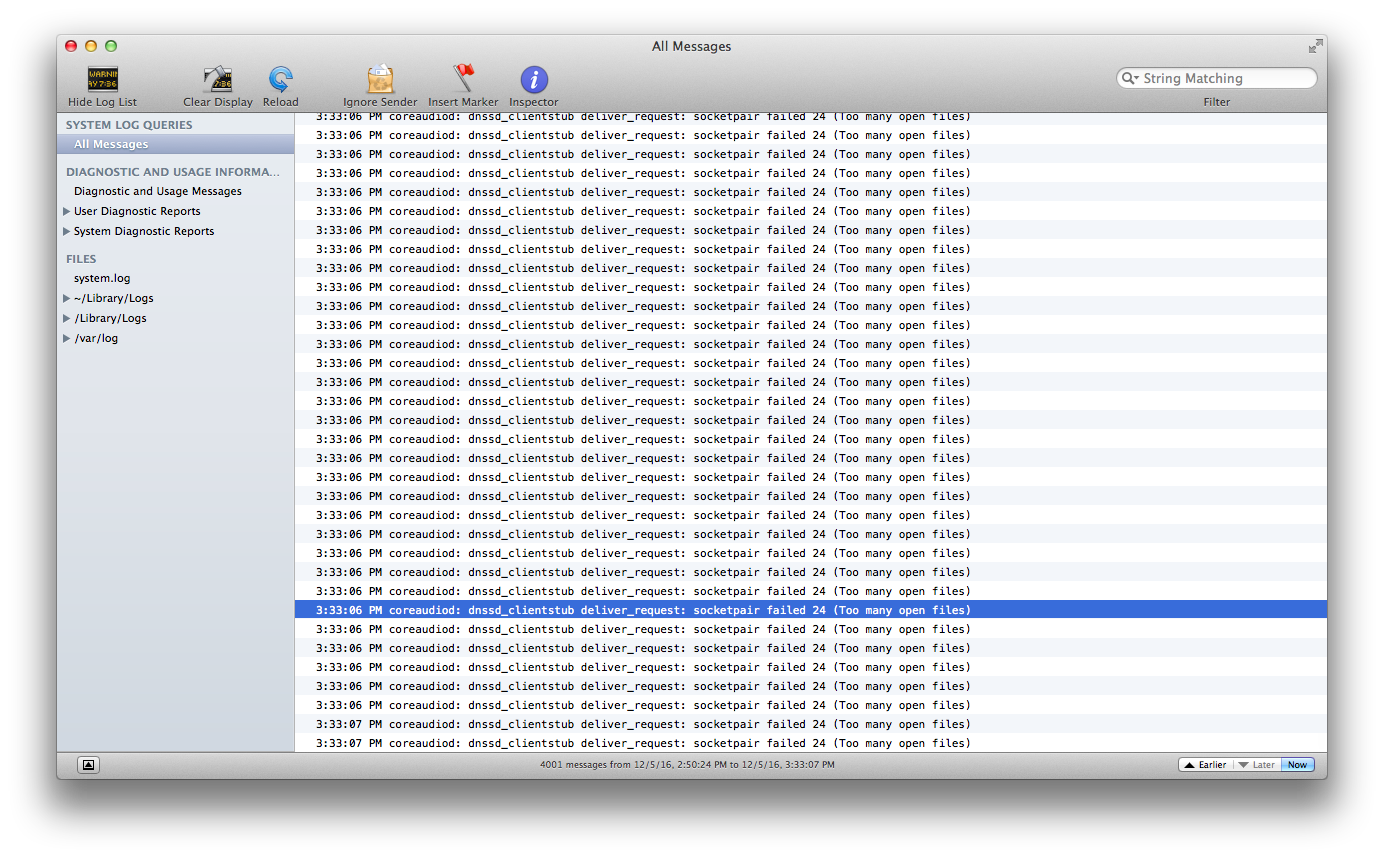The width and height of the screenshot is (1384, 858).
Task: Expand the /Library/Logs disclosure triangle
Action: pyautogui.click(x=67, y=318)
